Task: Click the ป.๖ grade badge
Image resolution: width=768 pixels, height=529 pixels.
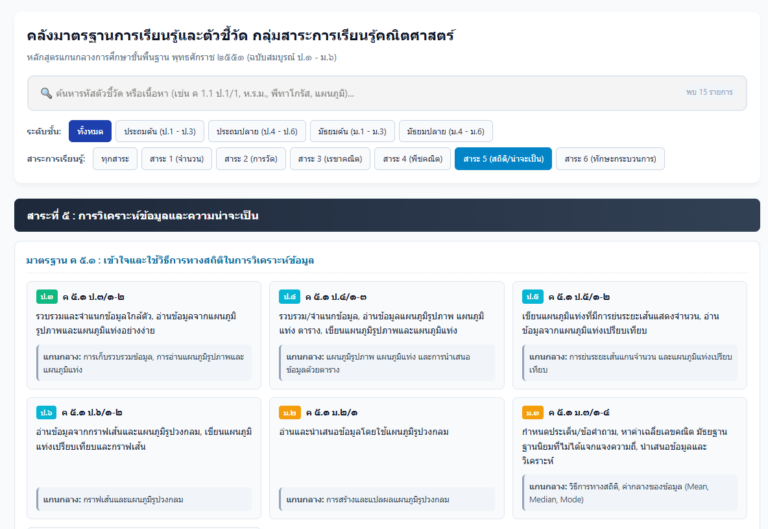Action: [x=46, y=412]
